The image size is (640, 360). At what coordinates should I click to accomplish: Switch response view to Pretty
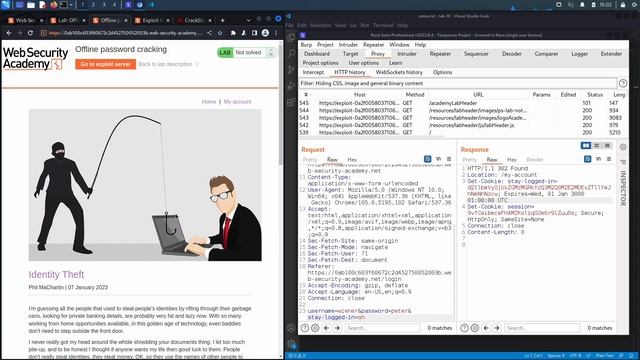469,160
